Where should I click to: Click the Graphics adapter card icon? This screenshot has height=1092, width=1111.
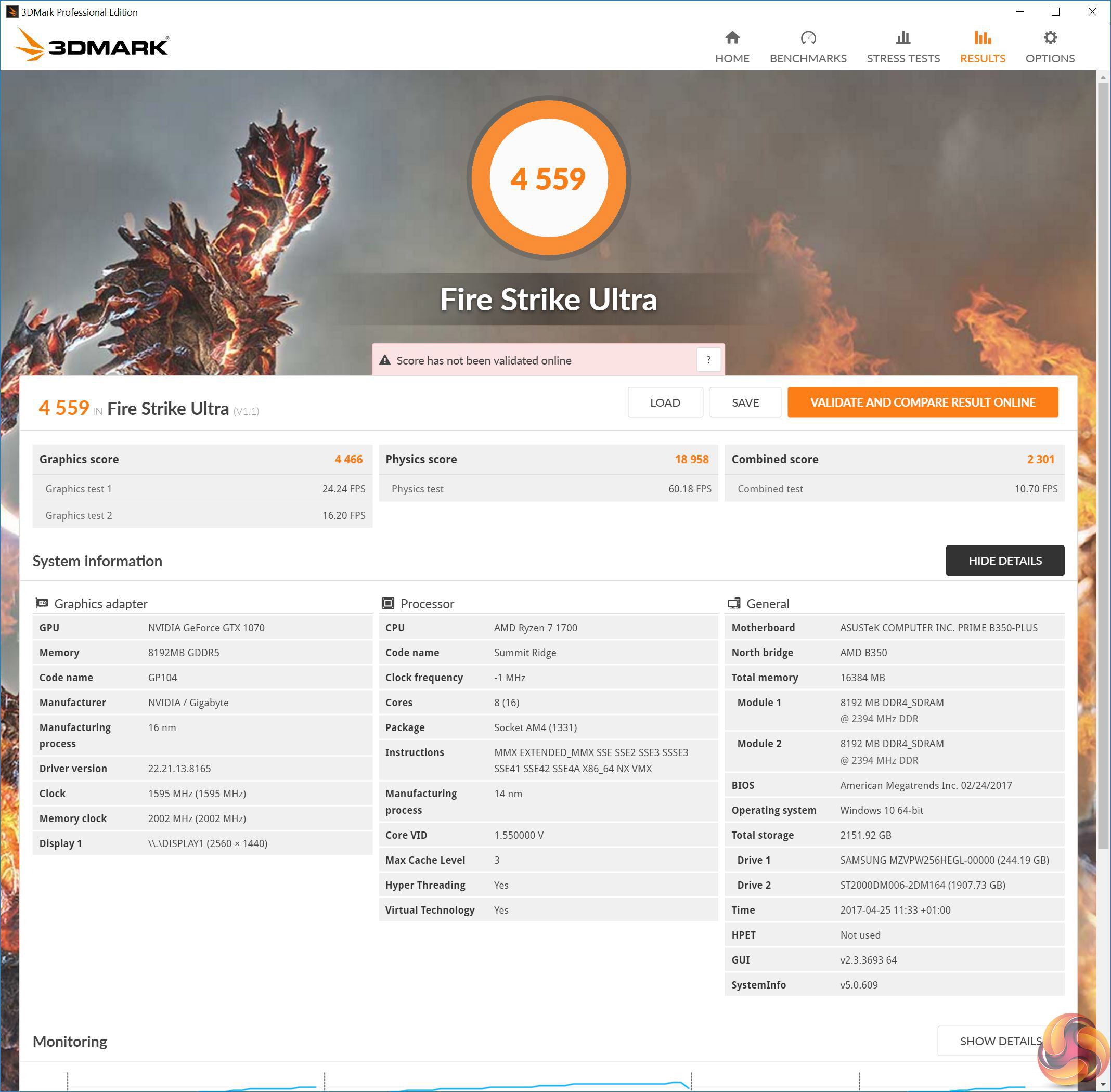[42, 603]
